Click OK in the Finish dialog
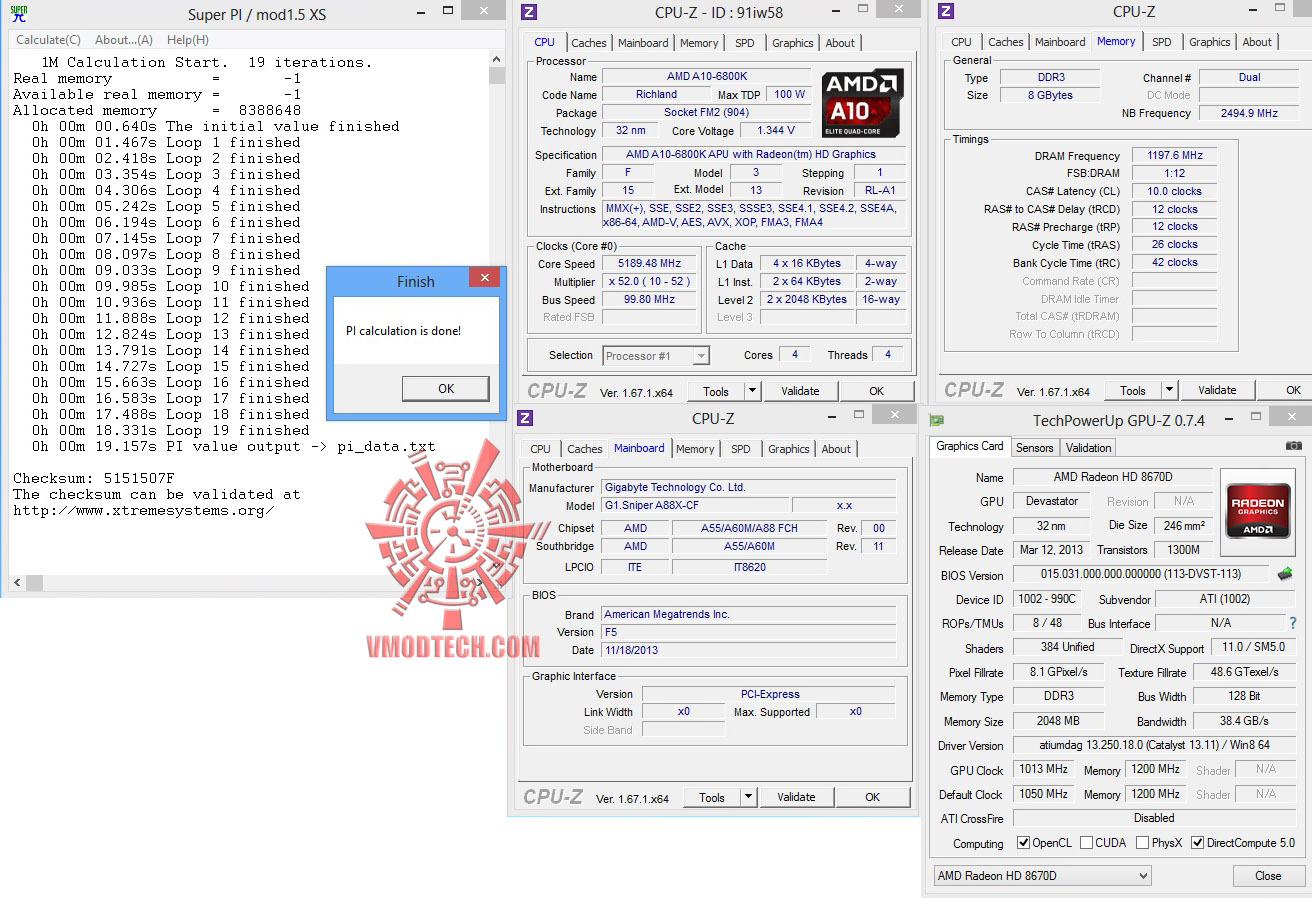1312x898 pixels. tap(446, 389)
